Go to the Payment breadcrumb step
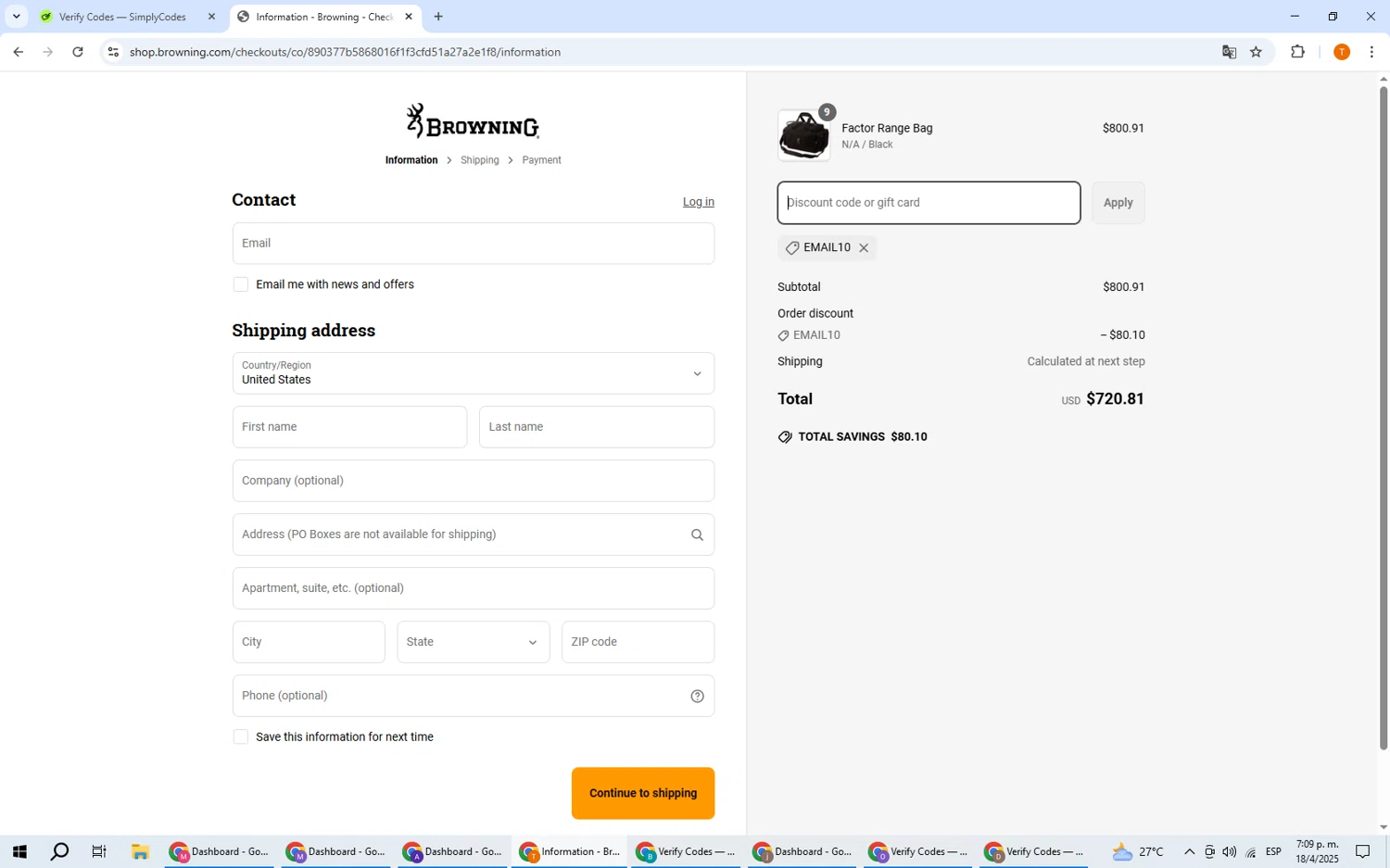The height and width of the screenshot is (868, 1390). [541, 160]
